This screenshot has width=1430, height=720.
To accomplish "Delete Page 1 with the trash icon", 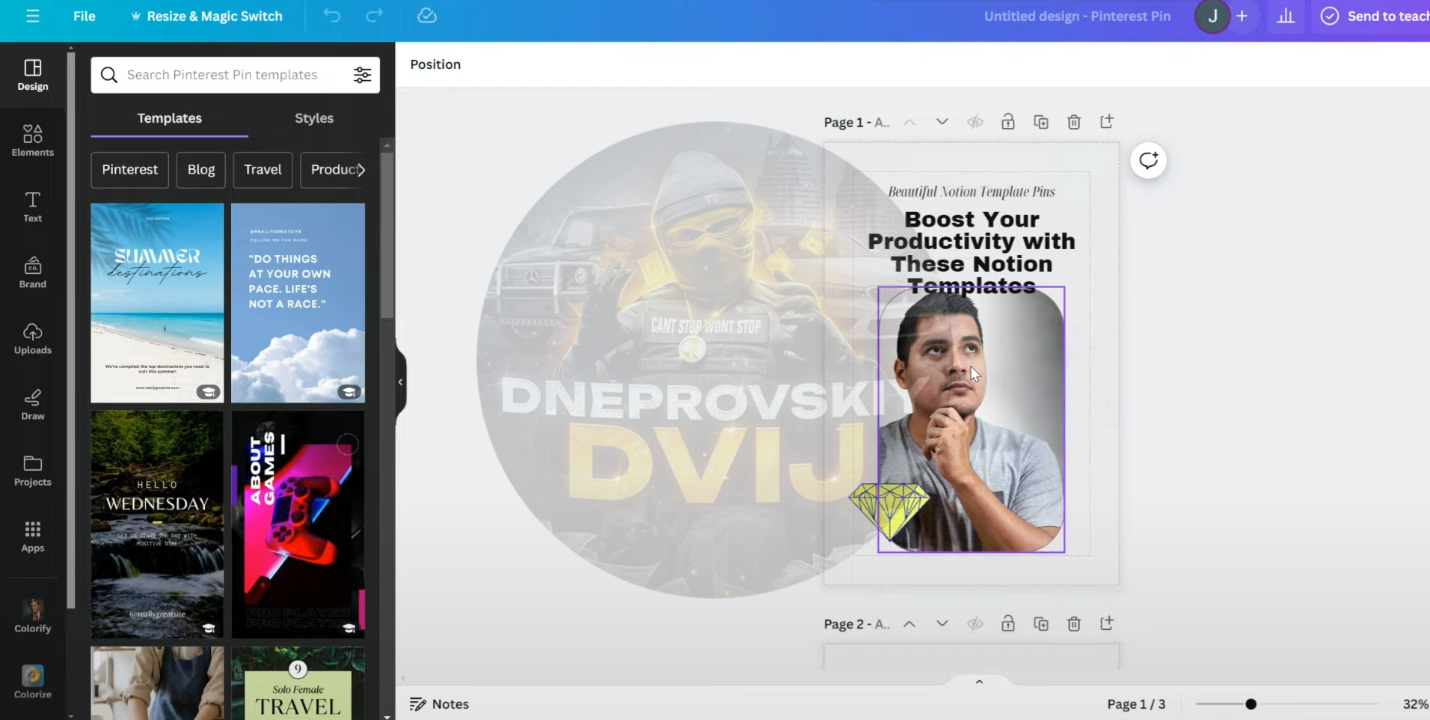I will 1074,122.
